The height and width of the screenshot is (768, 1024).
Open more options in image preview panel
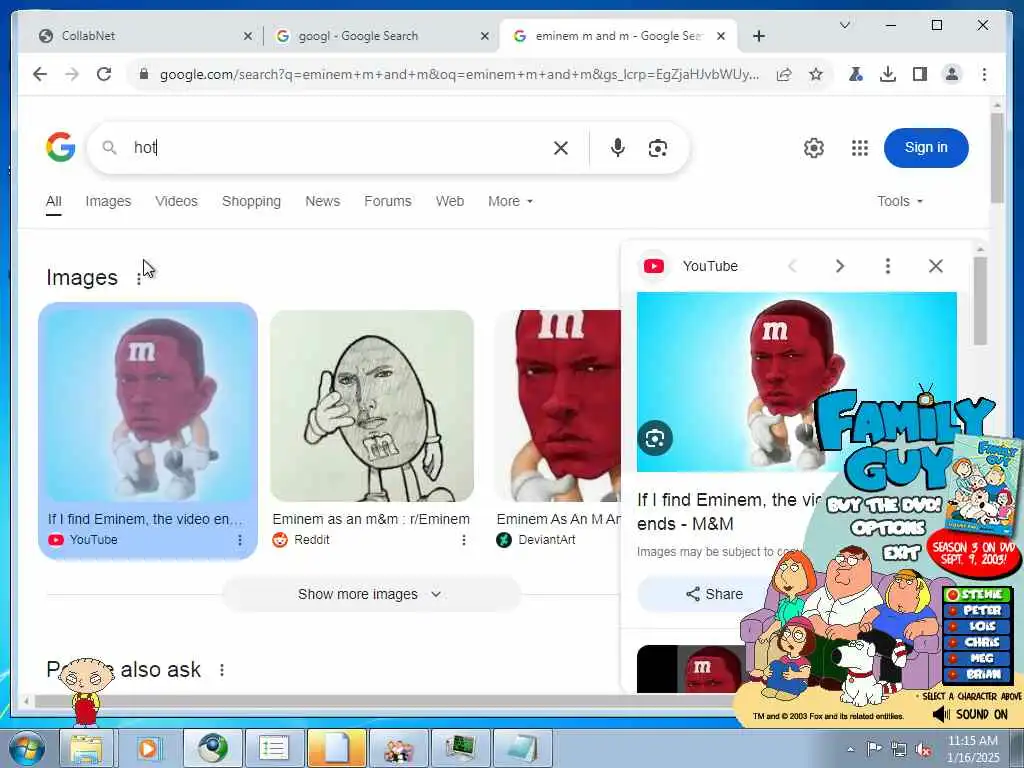click(888, 266)
